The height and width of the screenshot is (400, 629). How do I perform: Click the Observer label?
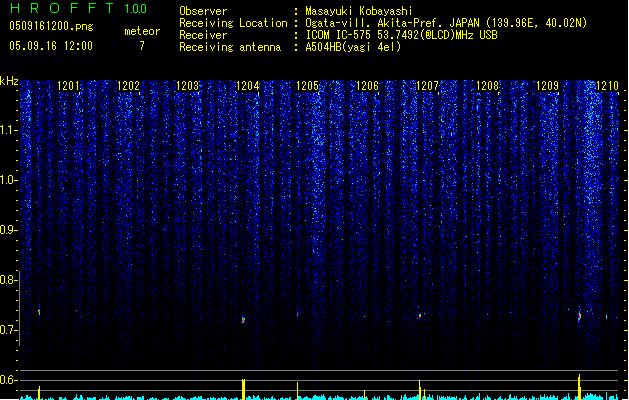(203, 11)
